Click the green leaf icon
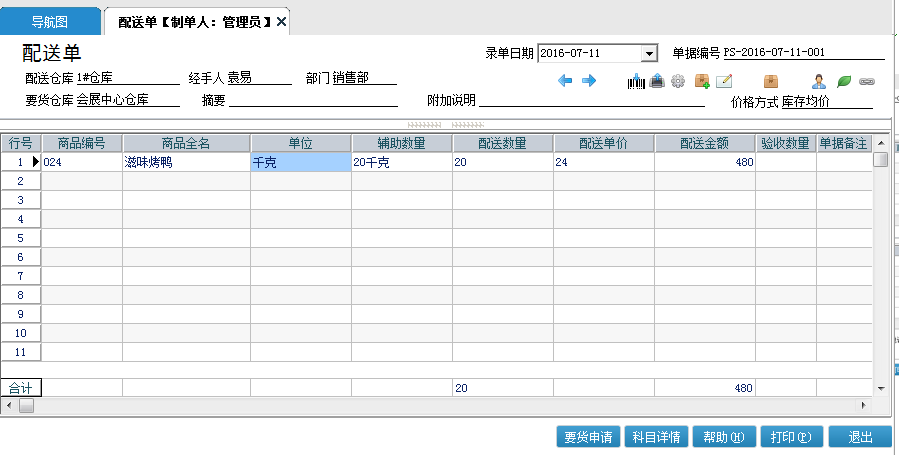 coord(843,81)
